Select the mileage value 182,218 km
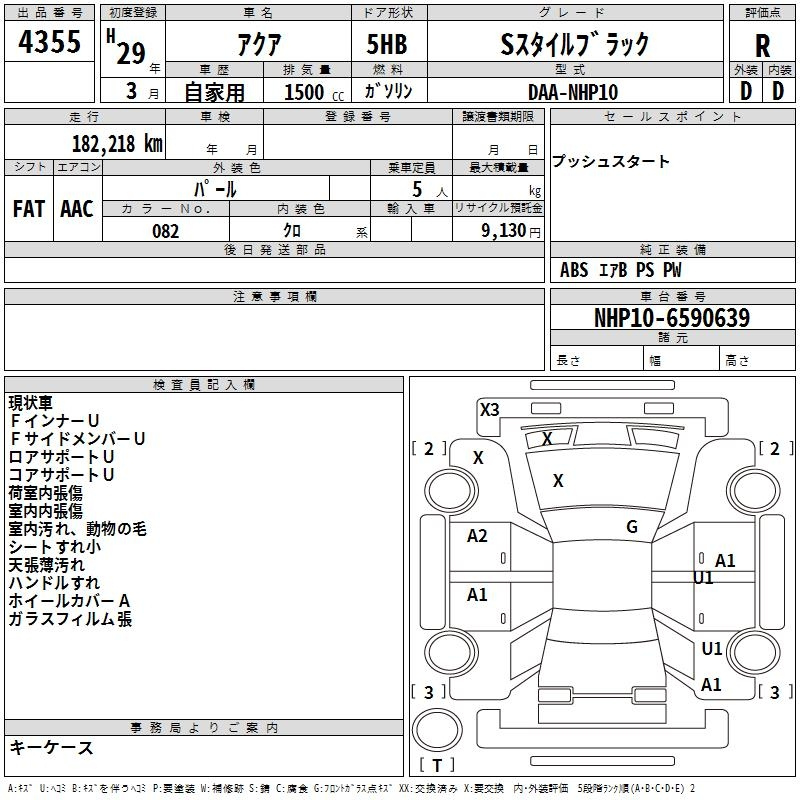The width and height of the screenshot is (800, 800). (x=117, y=144)
